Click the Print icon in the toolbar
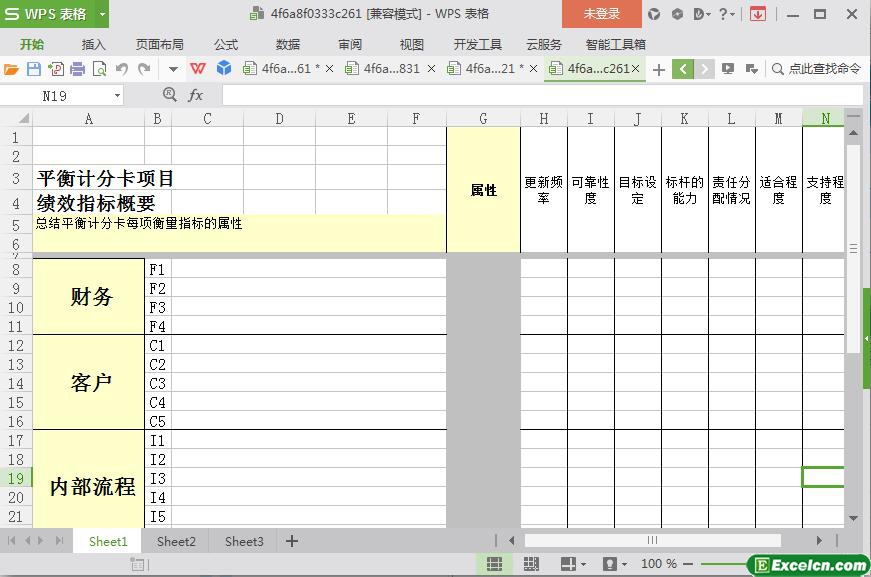 pyautogui.click(x=77, y=69)
